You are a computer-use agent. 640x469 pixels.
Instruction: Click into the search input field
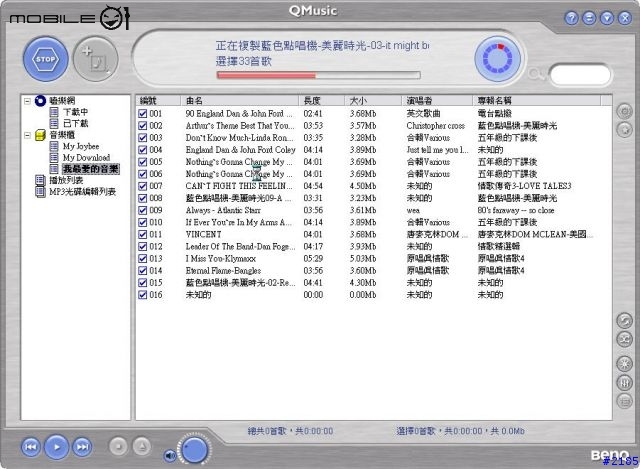(580, 75)
